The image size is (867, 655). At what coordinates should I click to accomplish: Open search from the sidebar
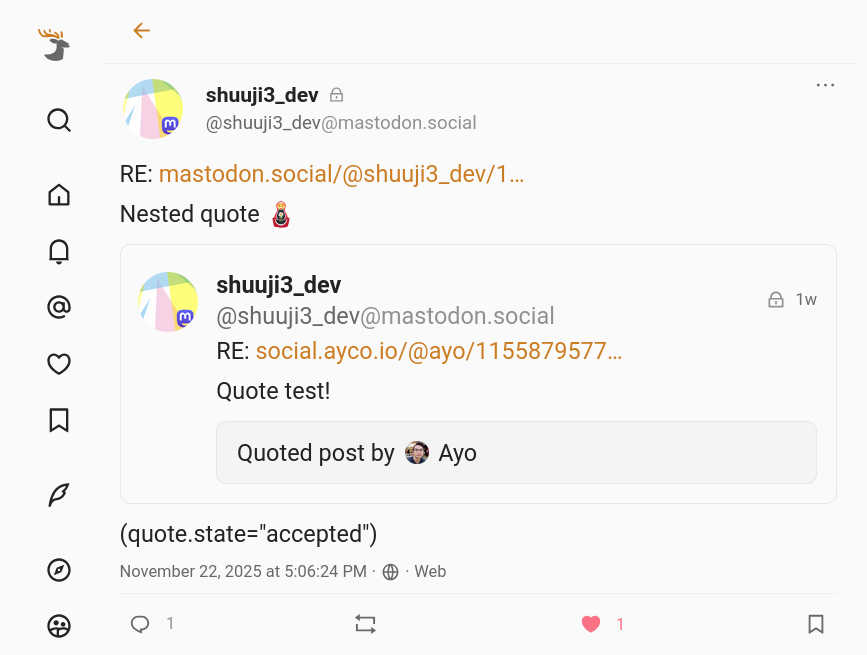[59, 120]
